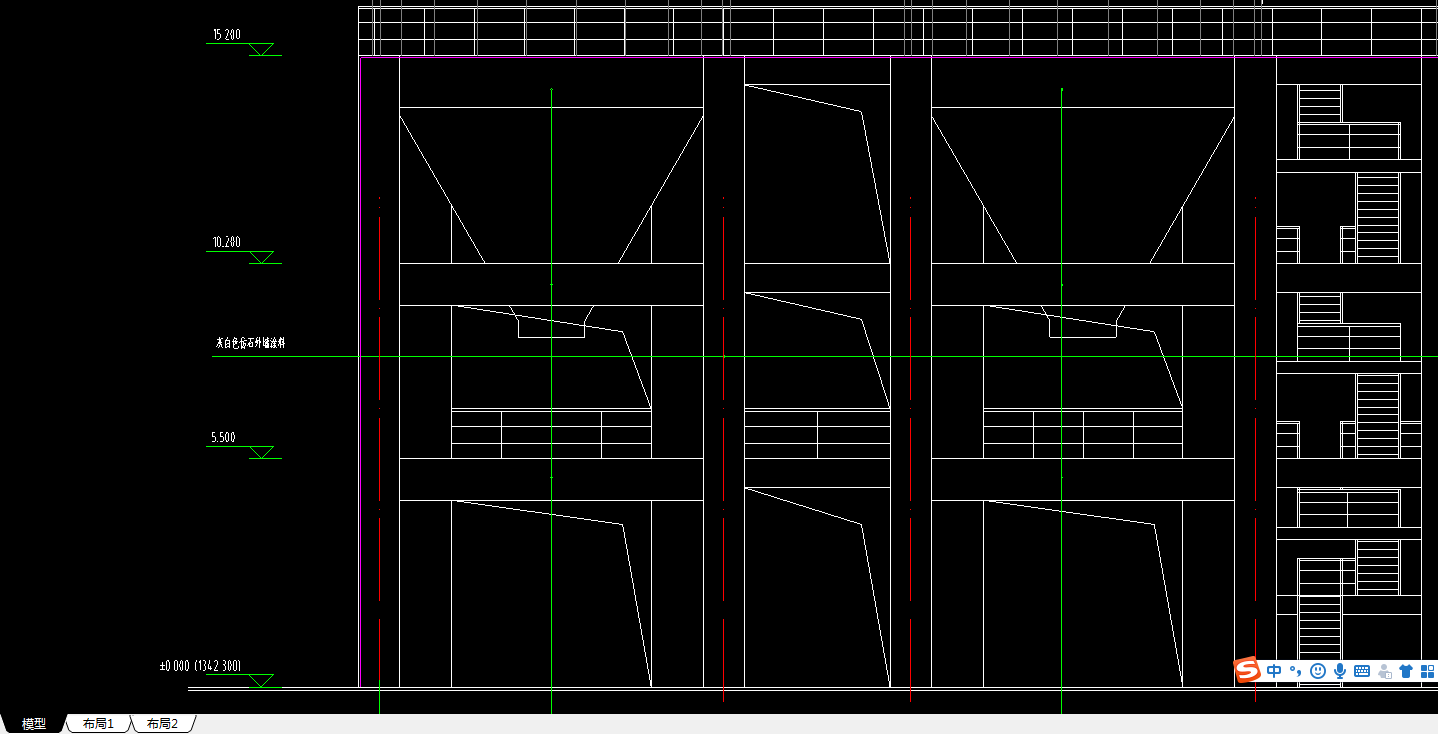This screenshot has height=734, width=1438.
Task: Click the grayed user account icon
Action: (1385, 671)
